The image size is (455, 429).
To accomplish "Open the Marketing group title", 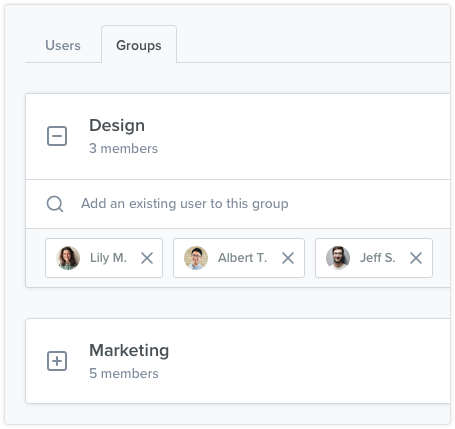I will pyautogui.click(x=129, y=351).
